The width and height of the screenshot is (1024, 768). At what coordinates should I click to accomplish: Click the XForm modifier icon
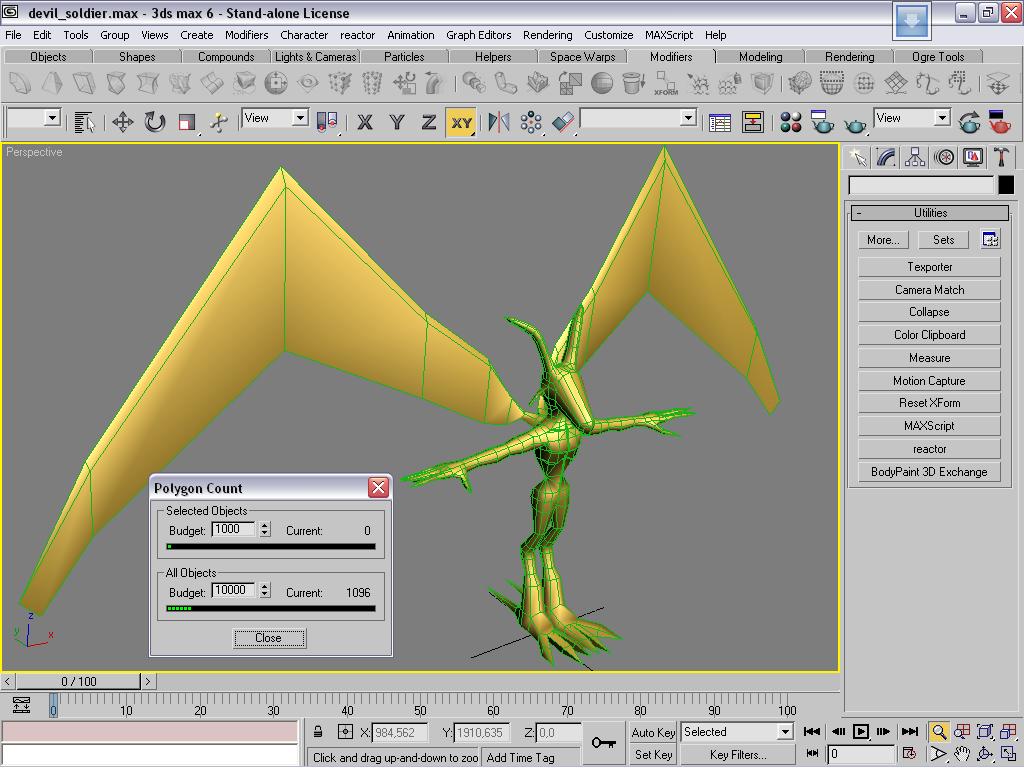pos(665,84)
